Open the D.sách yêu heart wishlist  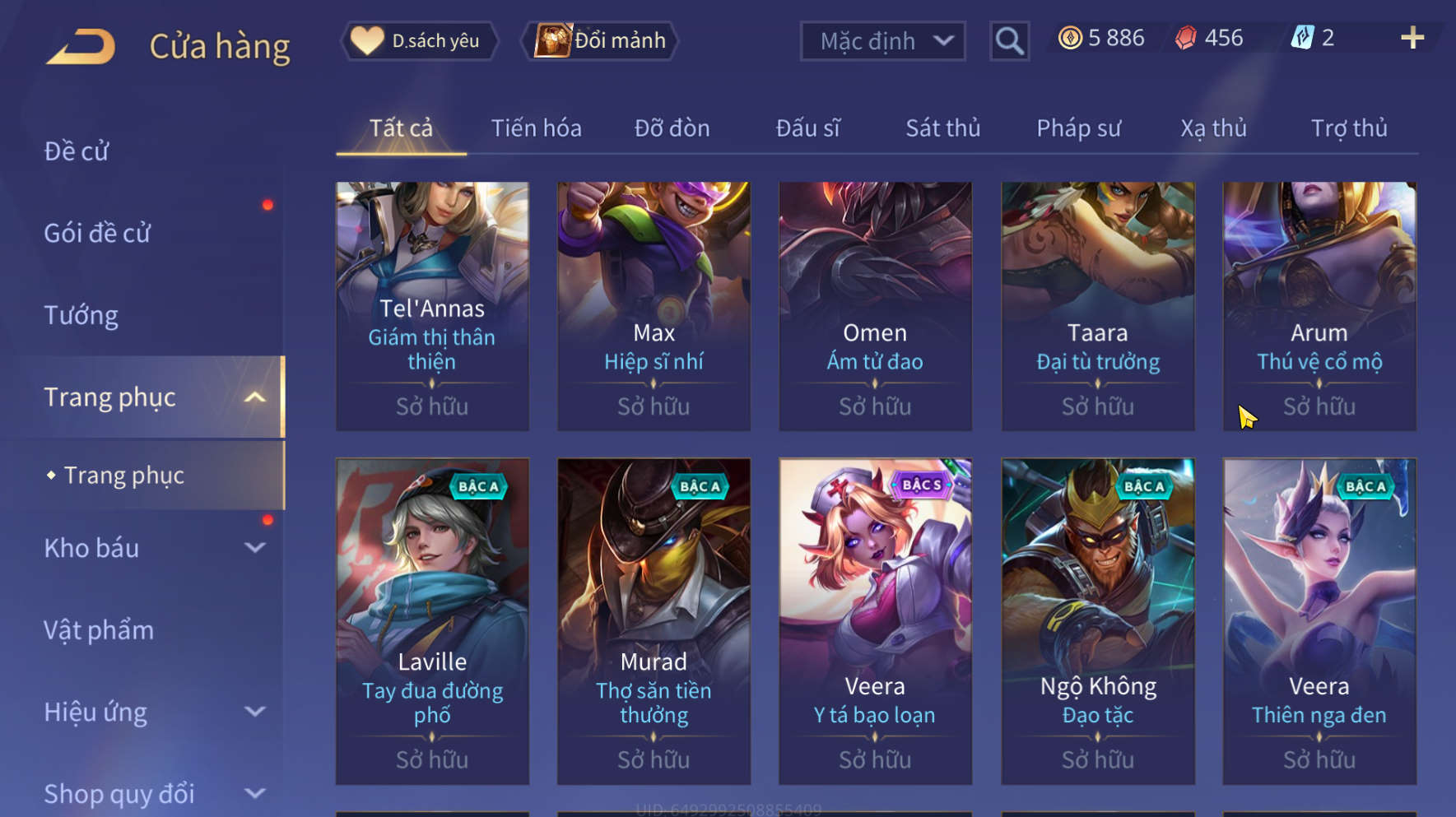tap(421, 40)
